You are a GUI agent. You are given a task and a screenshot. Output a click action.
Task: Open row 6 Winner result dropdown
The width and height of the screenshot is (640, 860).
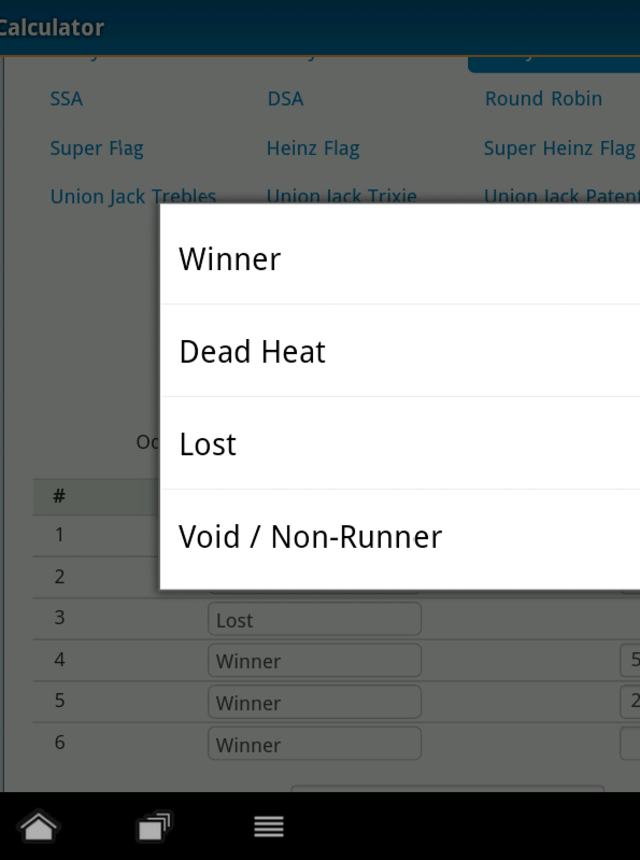(314, 744)
